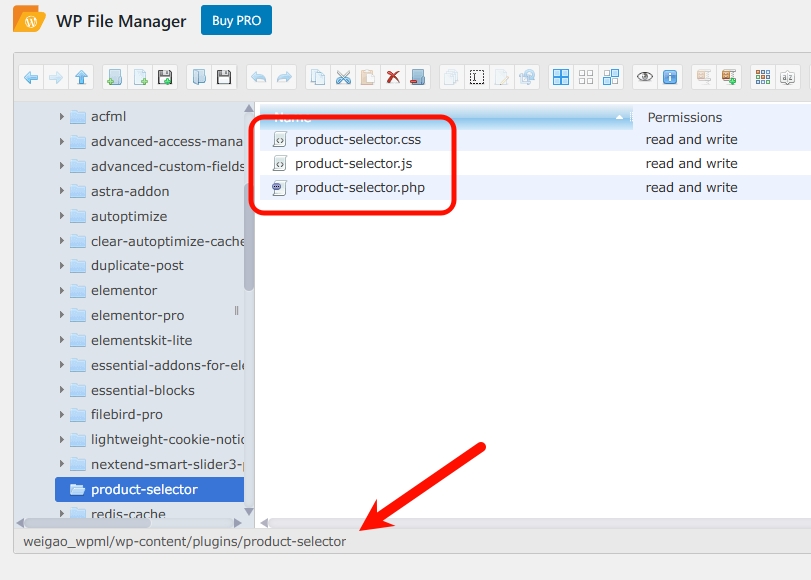Click the duplicate files icon
The width and height of the screenshot is (811, 580).
pos(452,78)
